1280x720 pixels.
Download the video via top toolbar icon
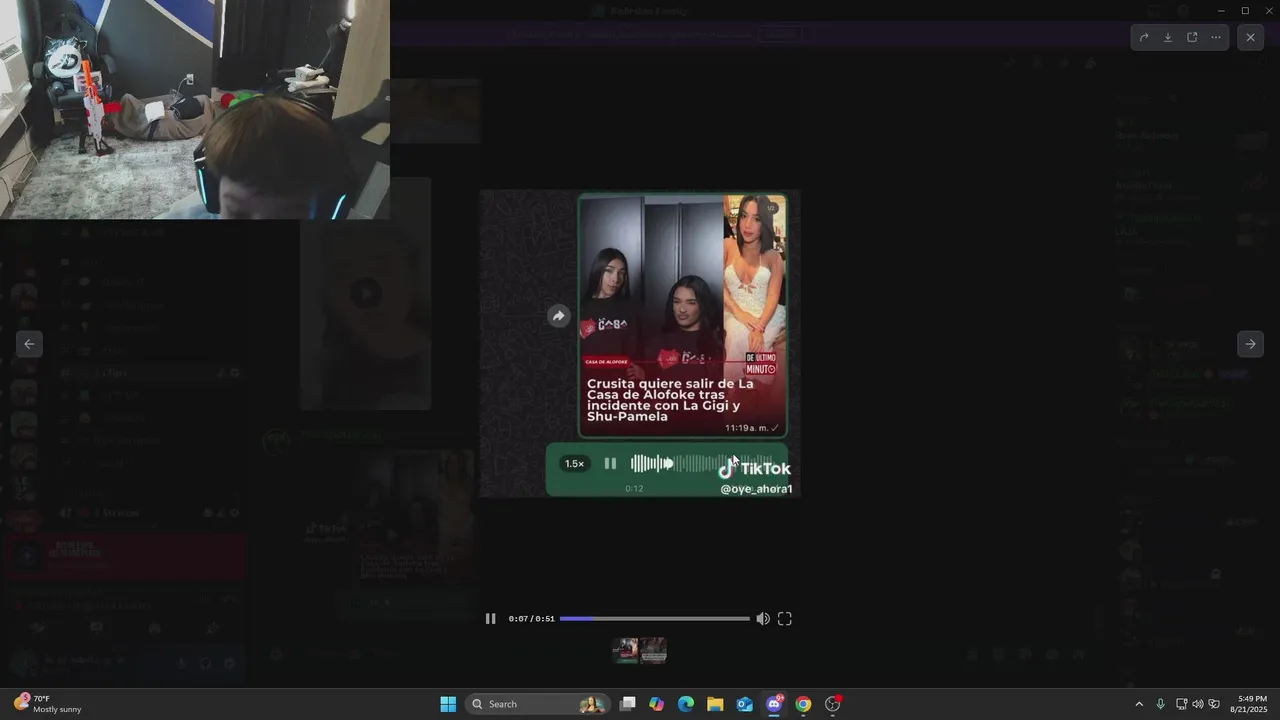click(x=1168, y=37)
